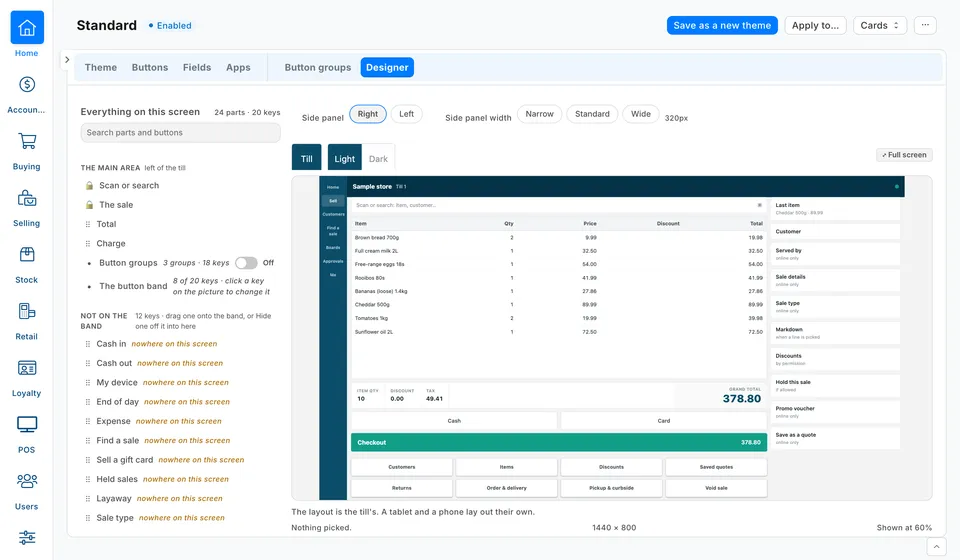
Task: Set side panel to Right
Action: tap(368, 114)
